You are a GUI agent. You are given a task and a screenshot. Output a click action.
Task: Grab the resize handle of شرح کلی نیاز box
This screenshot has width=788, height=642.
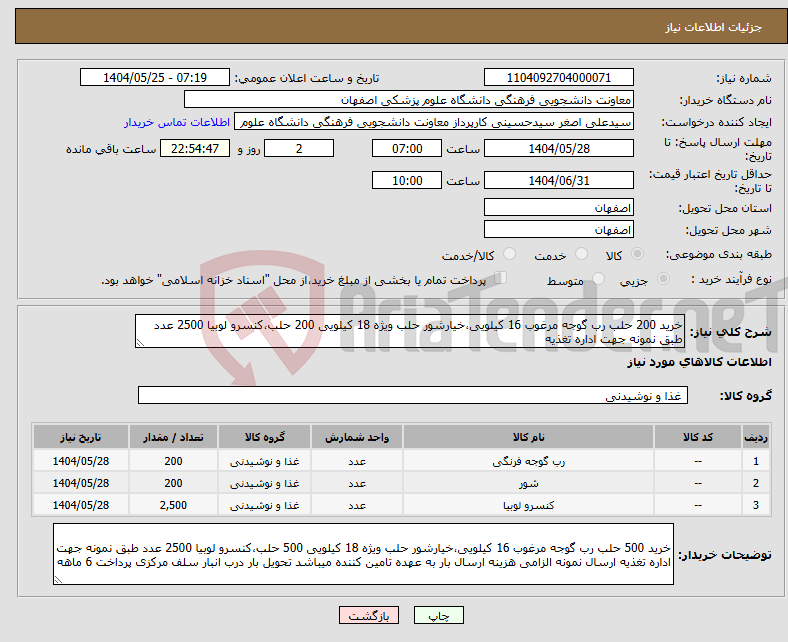[x=140, y=343]
